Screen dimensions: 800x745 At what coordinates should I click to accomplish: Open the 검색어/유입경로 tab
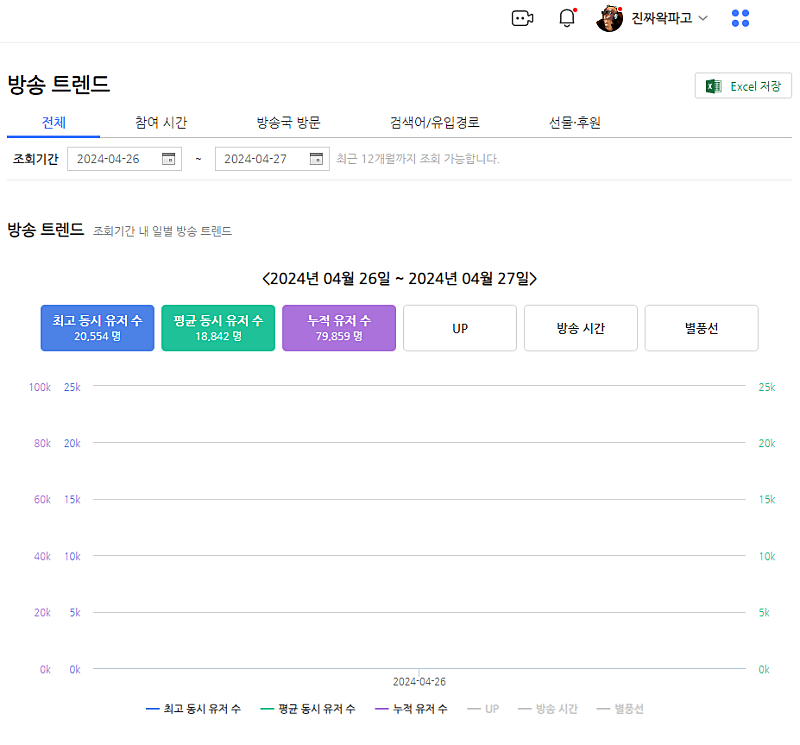click(x=435, y=123)
